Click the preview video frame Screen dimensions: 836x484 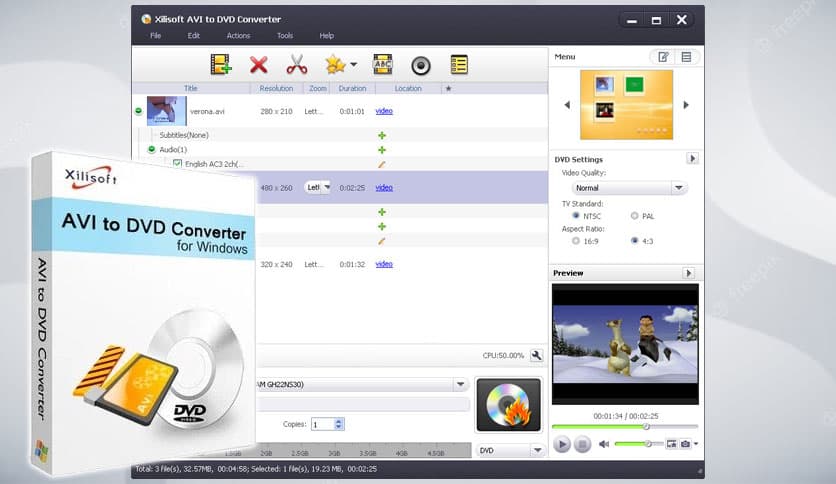tap(625, 344)
